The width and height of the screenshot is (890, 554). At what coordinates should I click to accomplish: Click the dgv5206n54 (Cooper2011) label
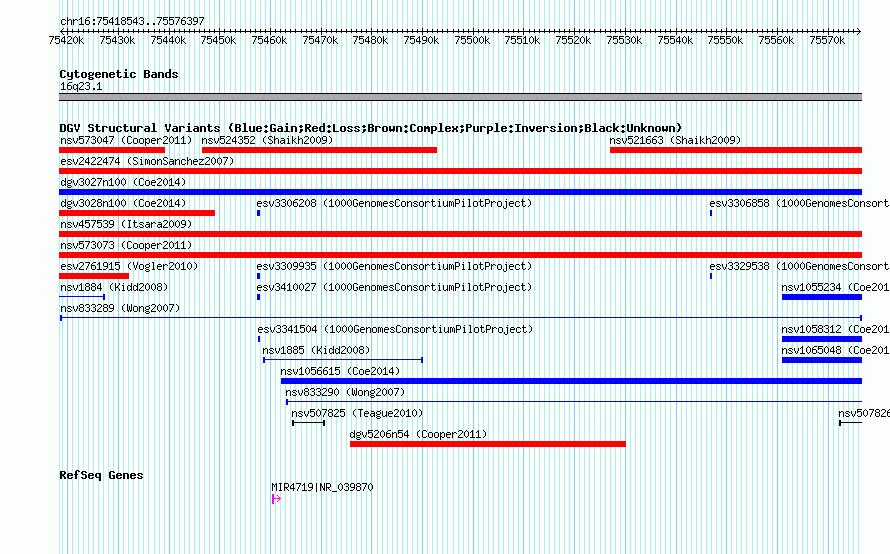[418, 434]
